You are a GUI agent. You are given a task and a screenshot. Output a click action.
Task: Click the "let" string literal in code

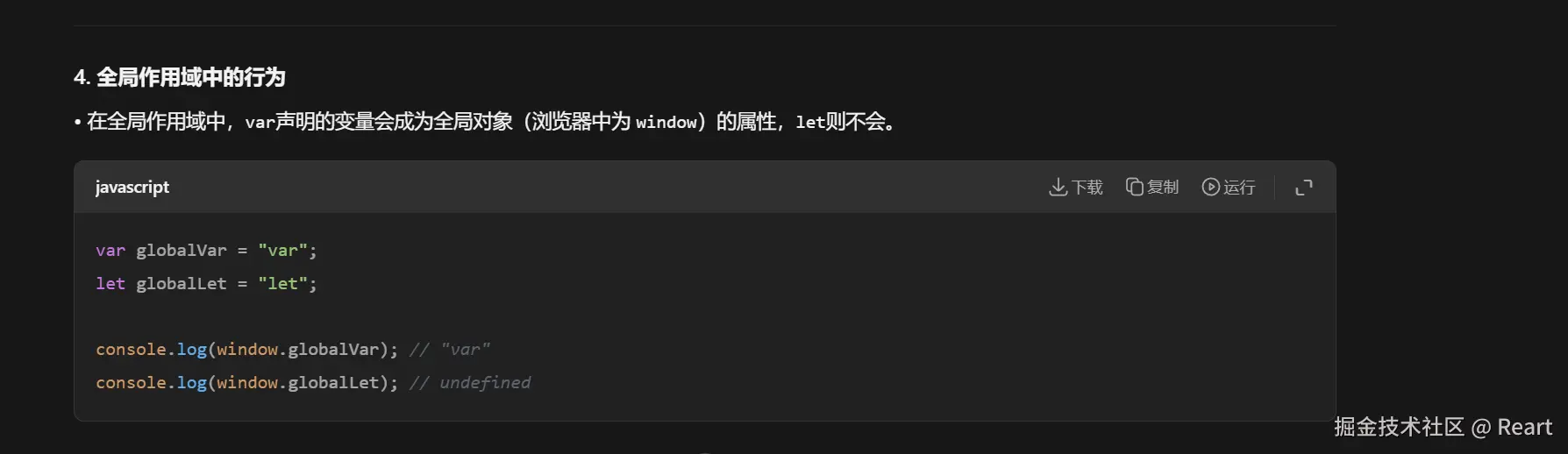click(x=282, y=284)
